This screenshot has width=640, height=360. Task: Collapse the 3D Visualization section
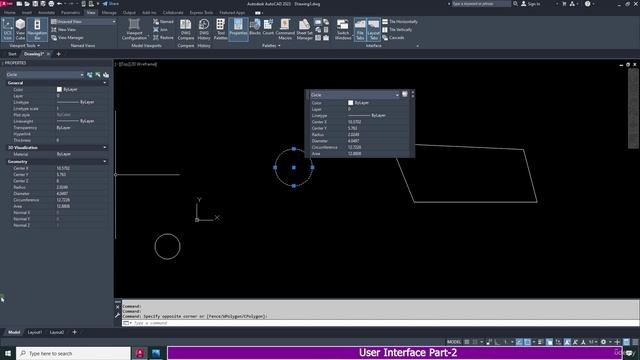coord(105,147)
